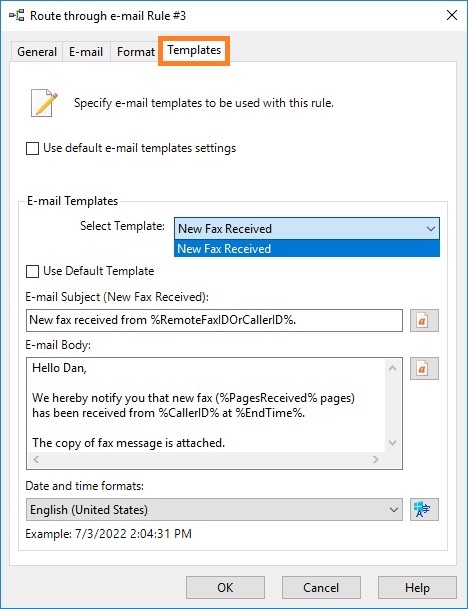This screenshot has height=609, width=468.
Task: Open Help for this rule
Action: [x=417, y=588]
